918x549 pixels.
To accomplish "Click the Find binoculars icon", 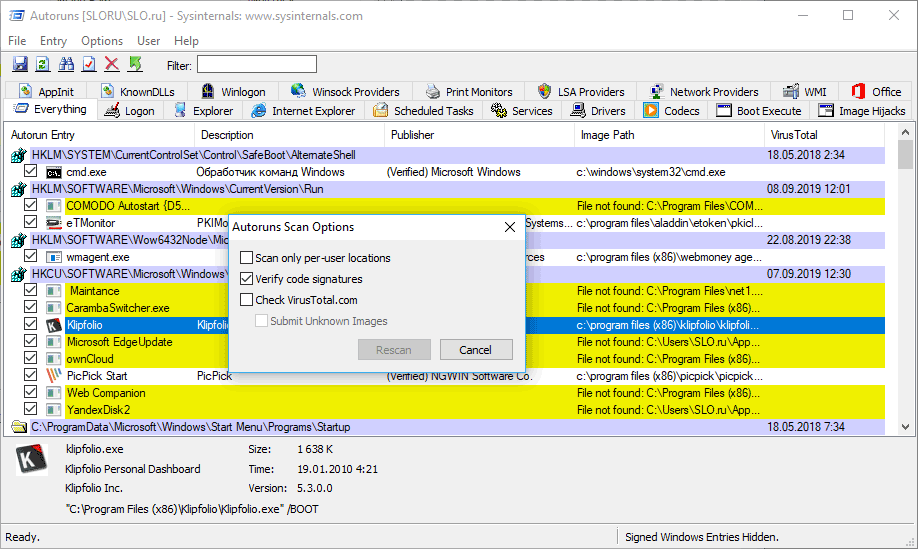I will tap(66, 64).
